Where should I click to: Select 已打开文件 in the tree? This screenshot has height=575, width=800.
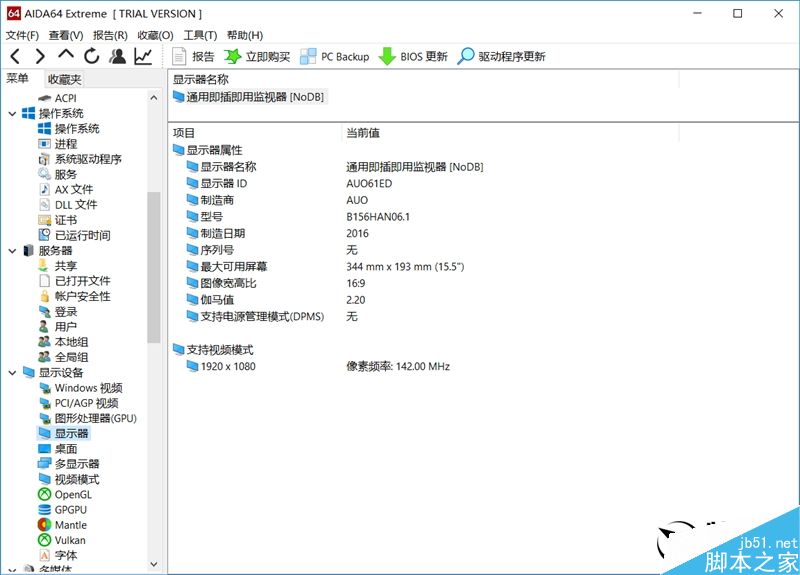pyautogui.click(x=74, y=281)
